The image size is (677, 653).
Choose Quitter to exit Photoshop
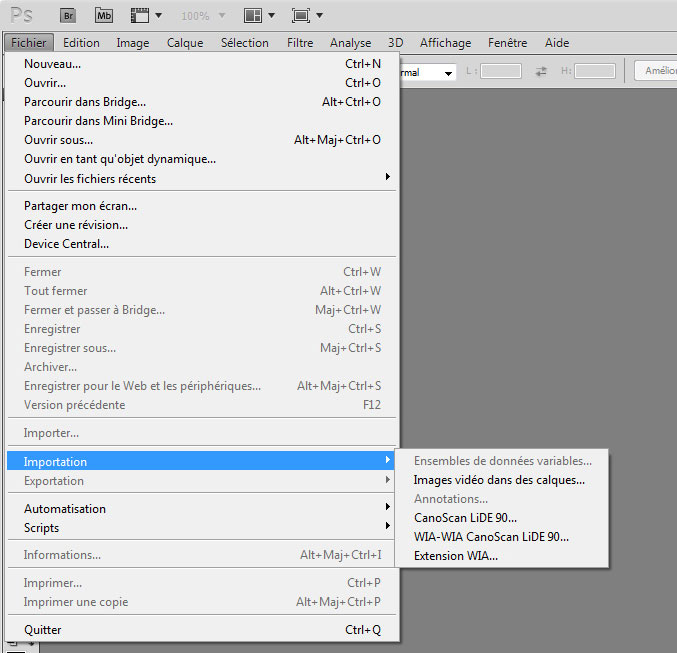(x=202, y=630)
